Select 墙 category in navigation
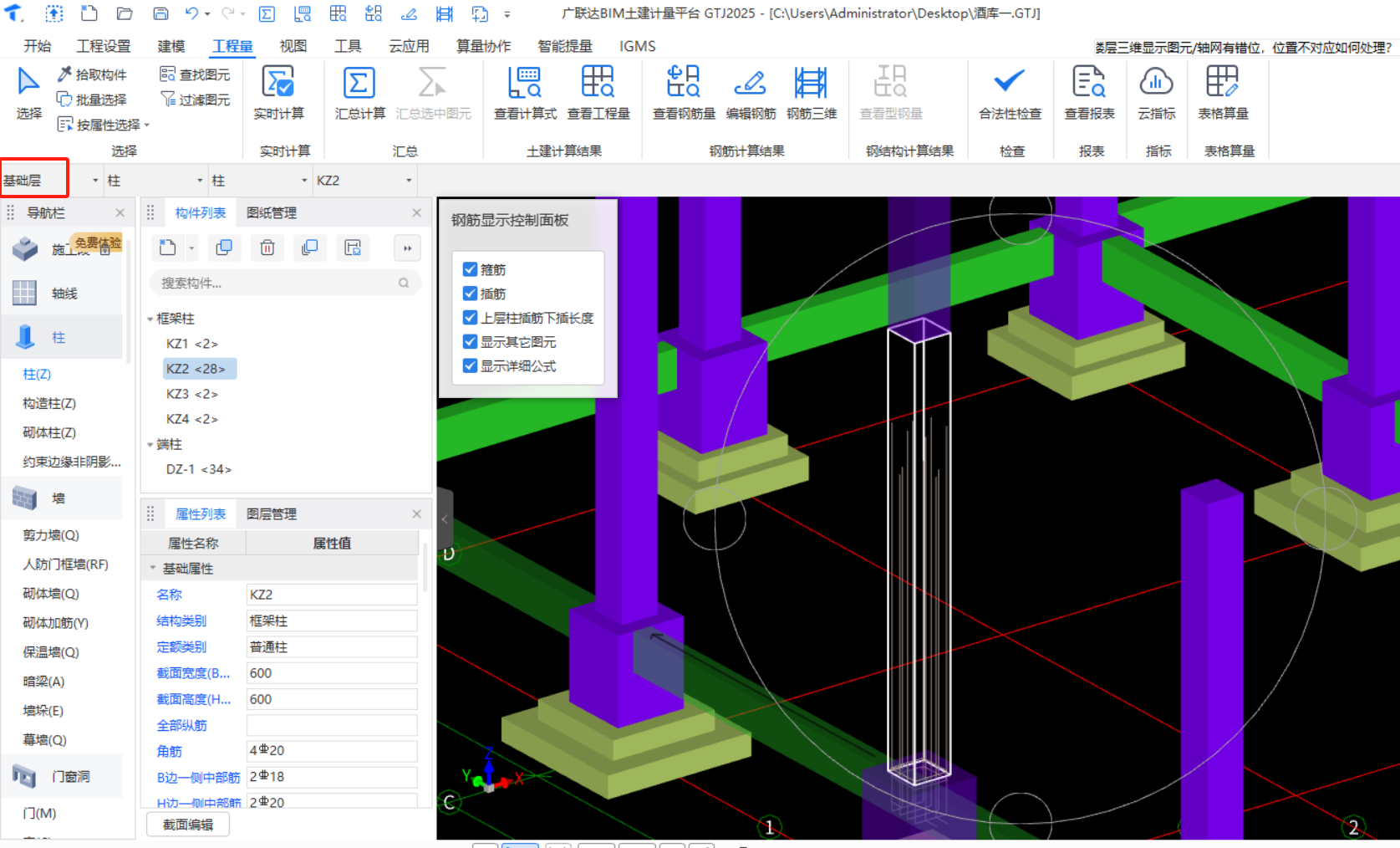This screenshot has width=1400, height=848. point(61,498)
